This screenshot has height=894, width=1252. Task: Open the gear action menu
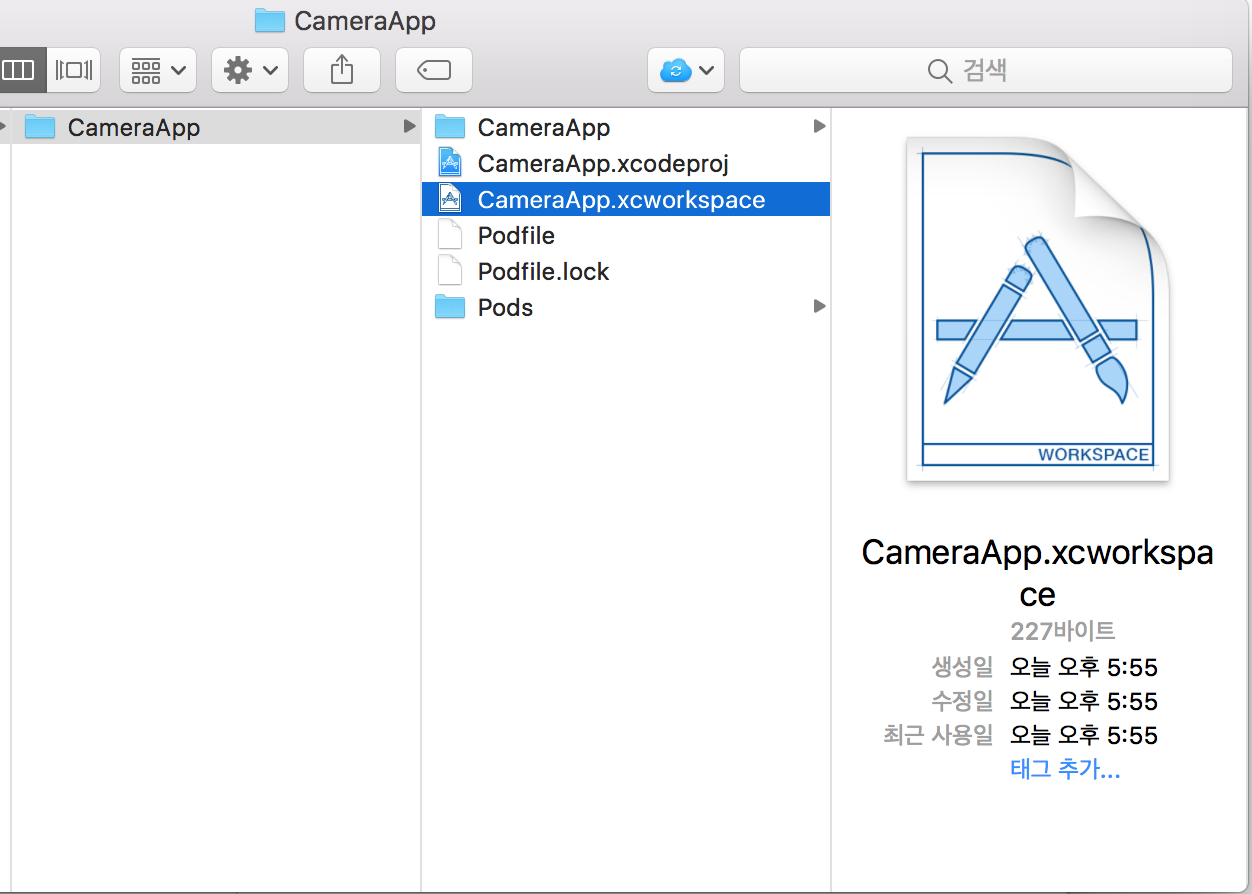[x=250, y=70]
